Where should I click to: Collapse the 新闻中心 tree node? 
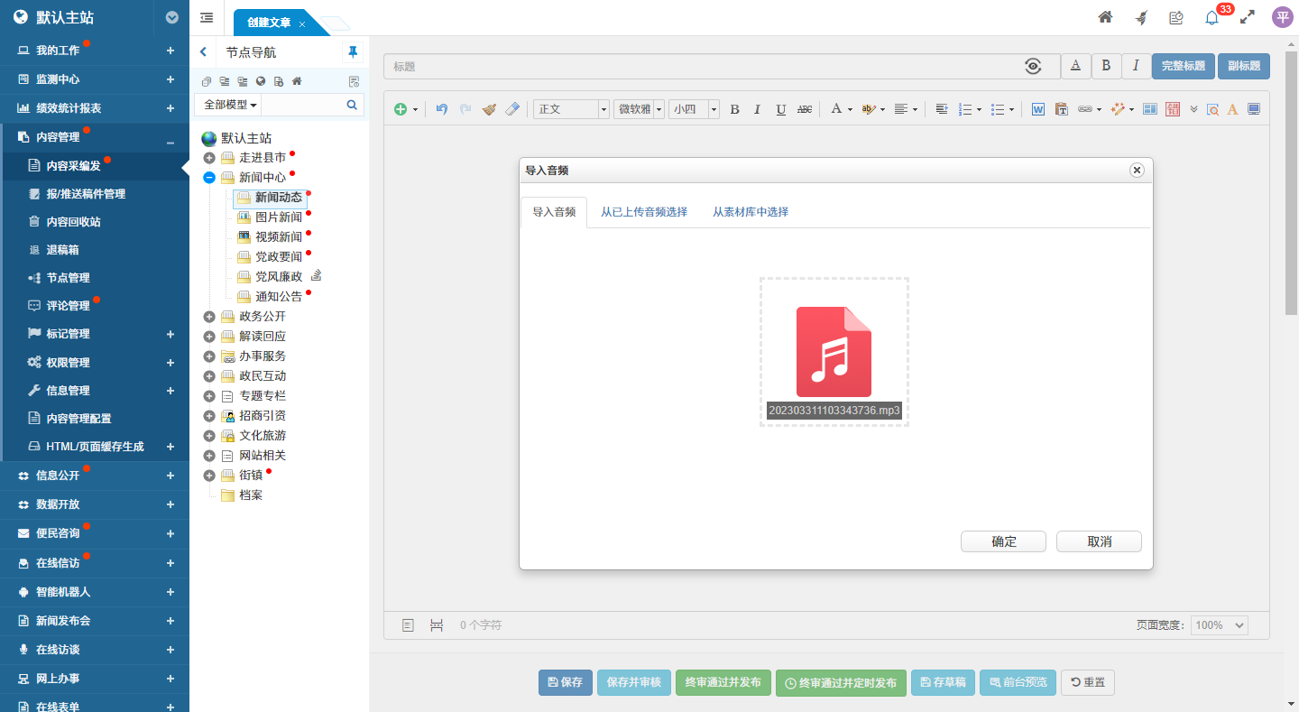(x=209, y=178)
